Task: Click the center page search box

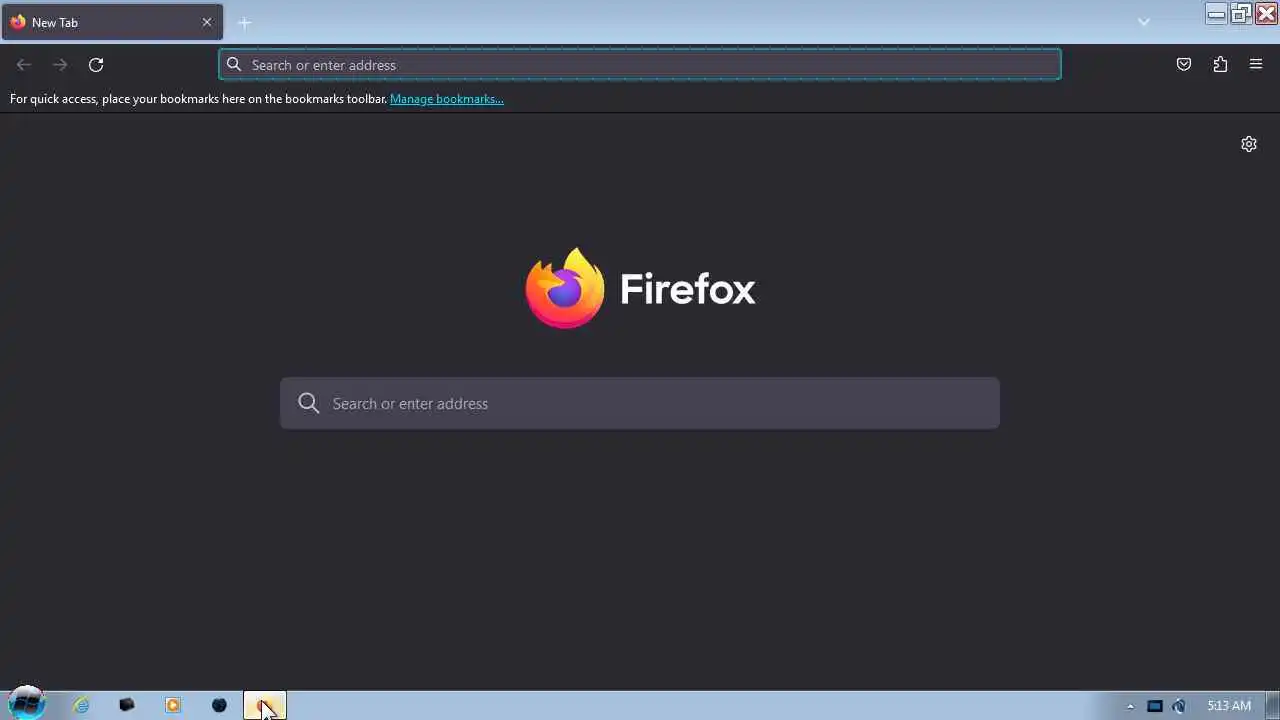Action: pos(640,403)
